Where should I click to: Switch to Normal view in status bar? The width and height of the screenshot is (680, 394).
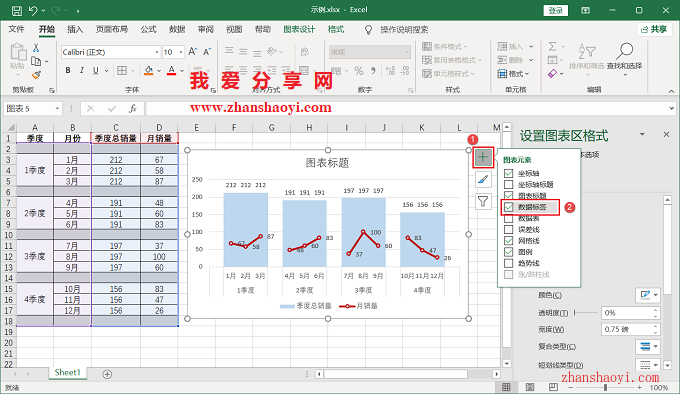(506, 387)
